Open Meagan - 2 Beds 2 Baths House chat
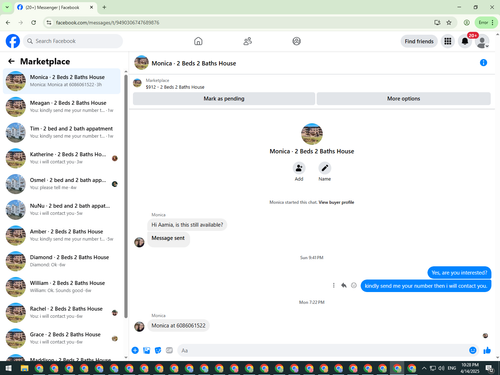Image resolution: width=500 pixels, height=375 pixels. click(x=62, y=107)
